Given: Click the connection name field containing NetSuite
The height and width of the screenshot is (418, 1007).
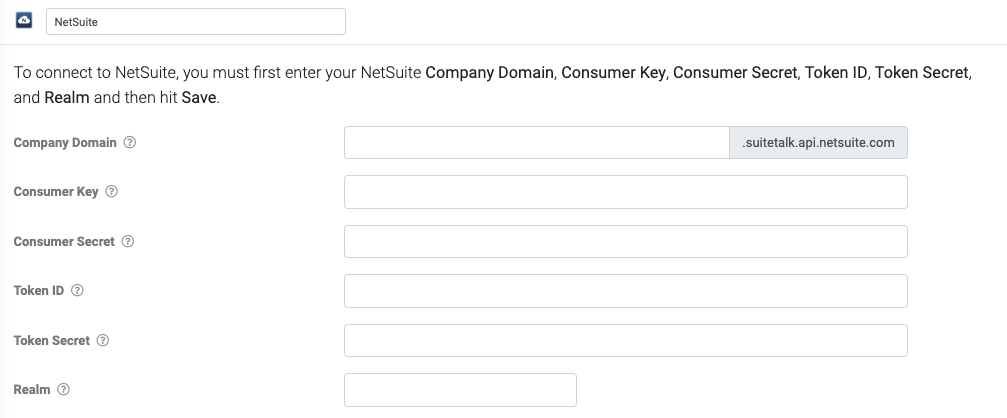Looking at the screenshot, I should [196, 22].
